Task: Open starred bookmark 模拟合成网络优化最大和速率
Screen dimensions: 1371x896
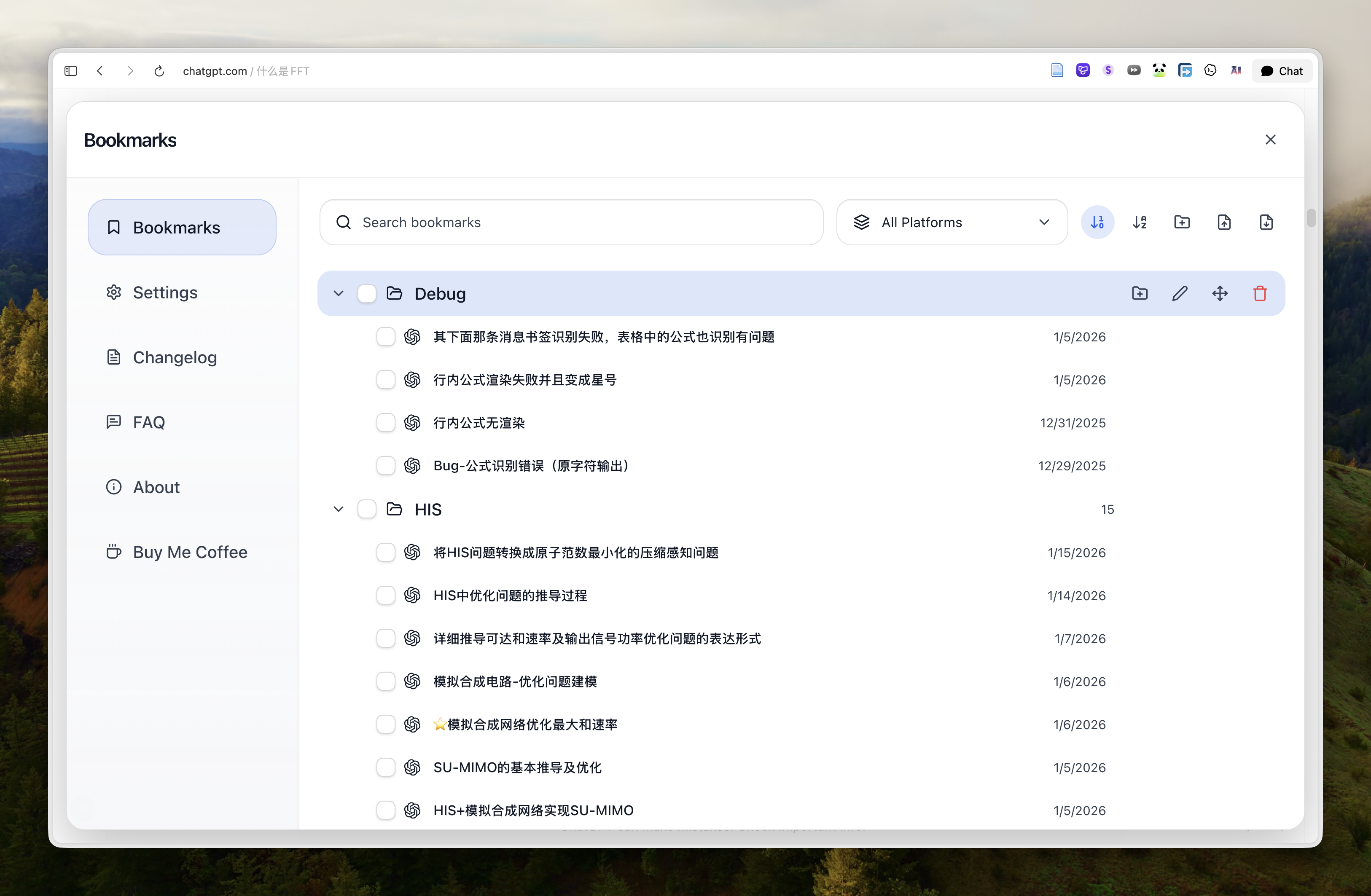Action: (x=525, y=724)
